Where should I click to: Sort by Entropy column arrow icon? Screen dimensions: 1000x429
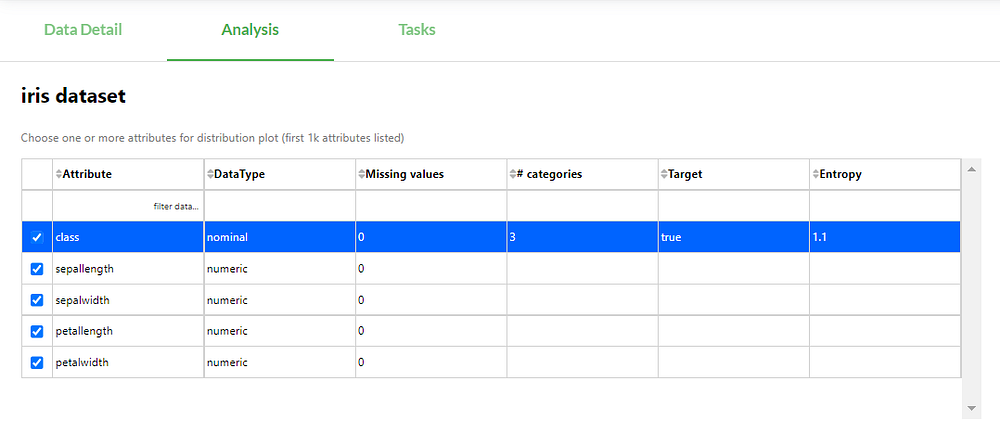tap(815, 174)
